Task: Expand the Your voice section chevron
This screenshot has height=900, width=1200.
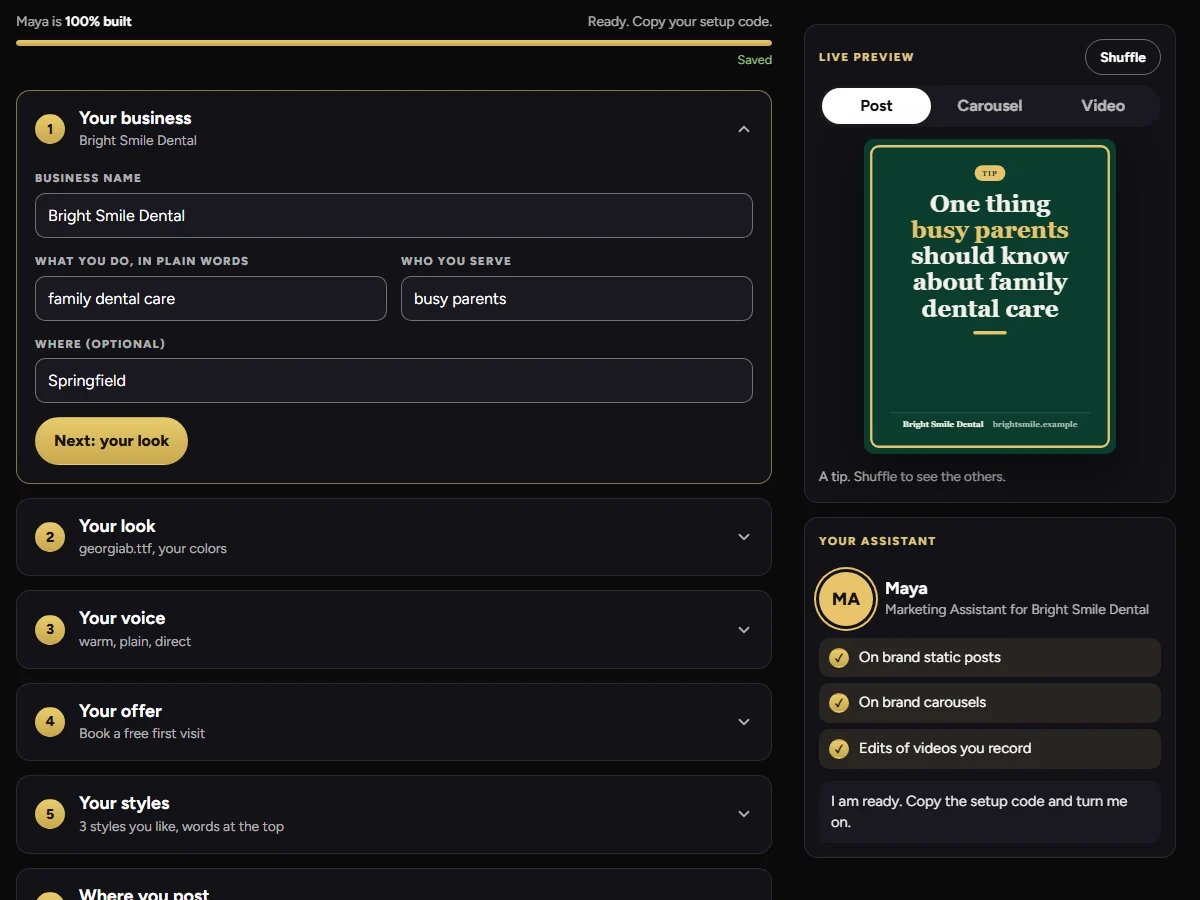Action: pyautogui.click(x=744, y=630)
